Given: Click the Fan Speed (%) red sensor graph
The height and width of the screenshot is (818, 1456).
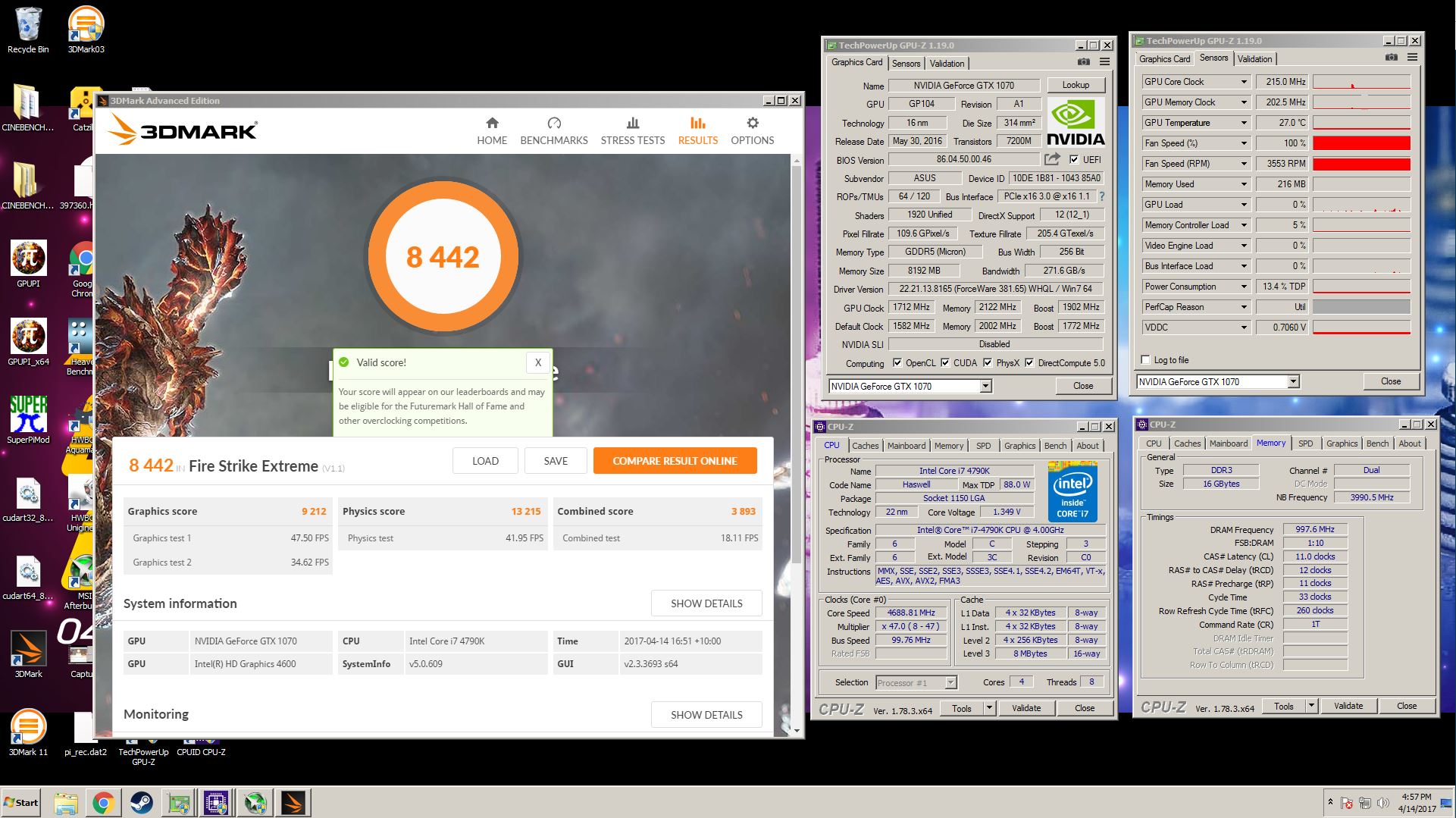Looking at the screenshot, I should [1361, 143].
